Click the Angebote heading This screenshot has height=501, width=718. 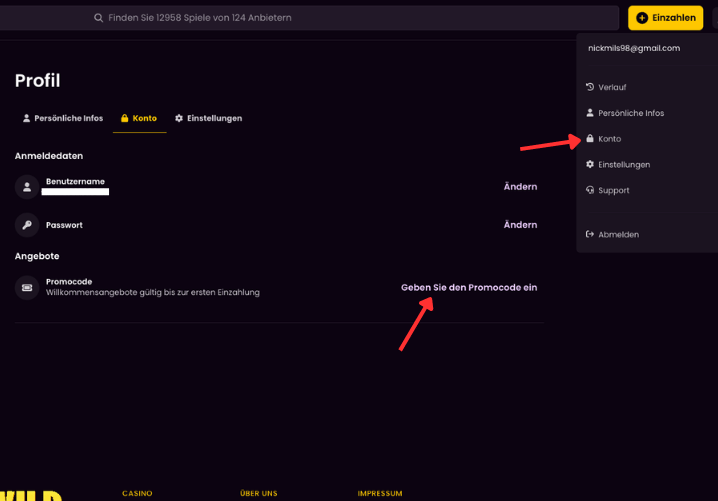37,256
